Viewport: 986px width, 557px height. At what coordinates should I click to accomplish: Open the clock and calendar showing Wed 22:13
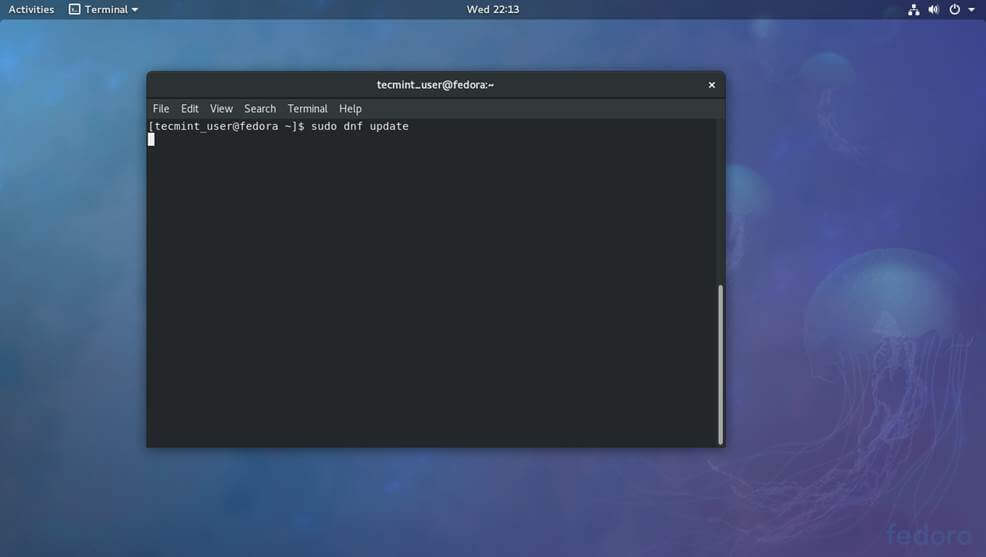click(492, 9)
